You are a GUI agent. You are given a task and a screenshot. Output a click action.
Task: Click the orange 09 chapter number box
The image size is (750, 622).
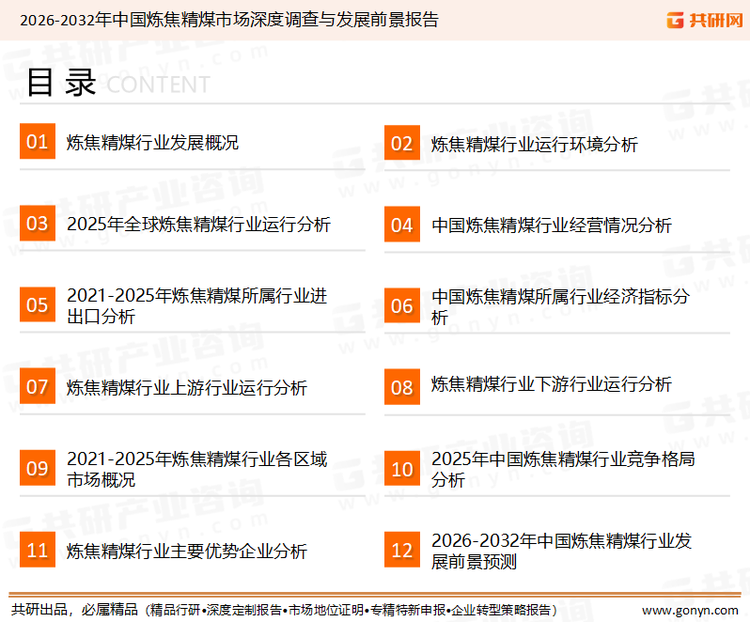click(x=37, y=468)
